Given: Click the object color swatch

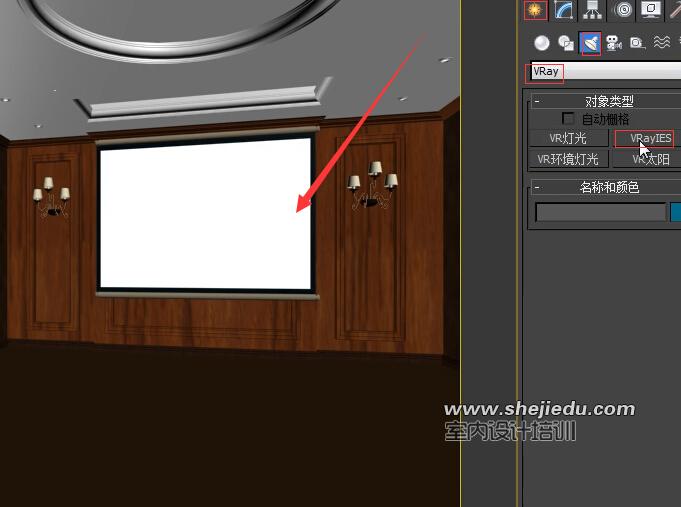Looking at the screenshot, I should pyautogui.click(x=675, y=212).
